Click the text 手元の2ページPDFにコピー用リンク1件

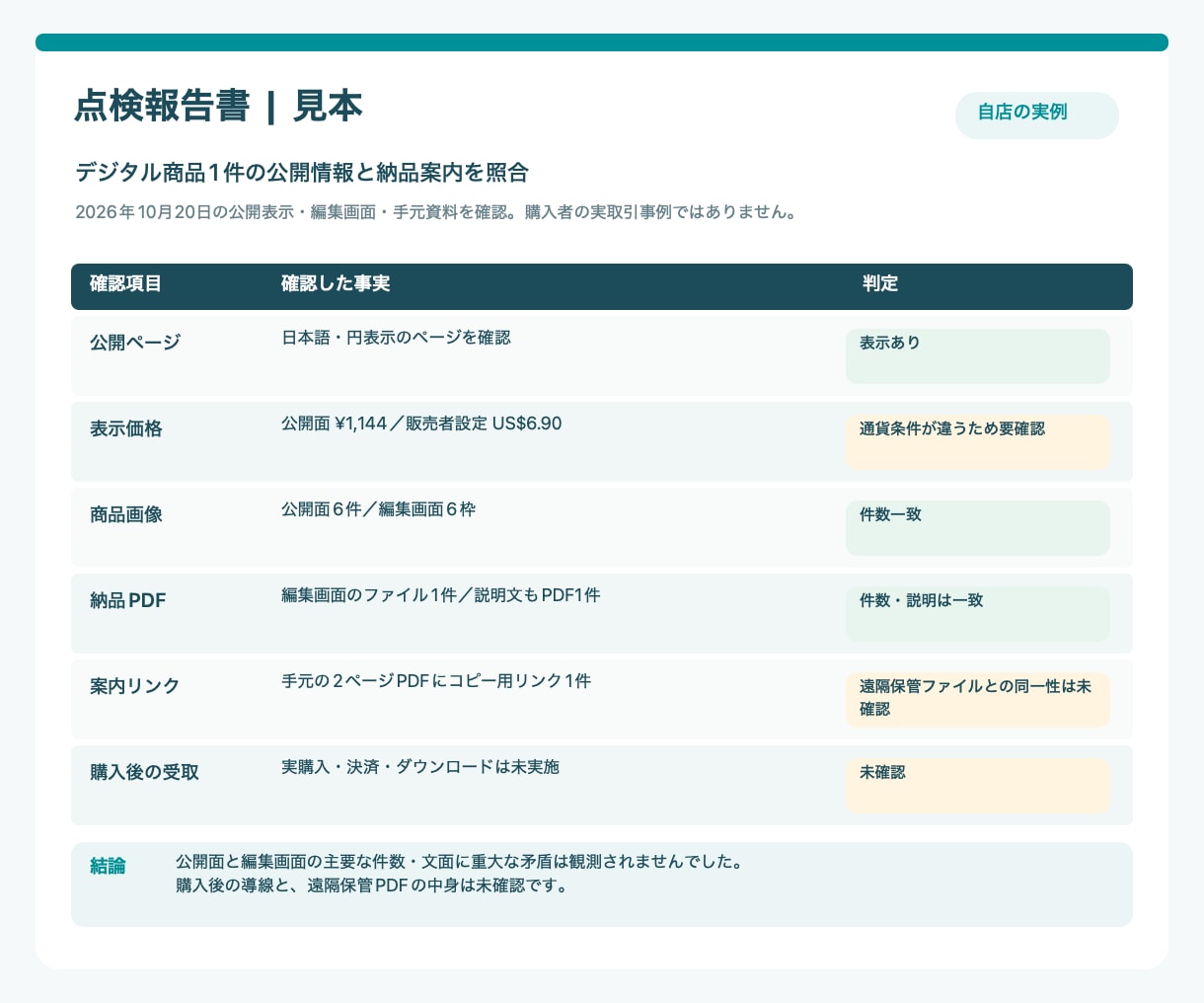pyautogui.click(x=436, y=681)
